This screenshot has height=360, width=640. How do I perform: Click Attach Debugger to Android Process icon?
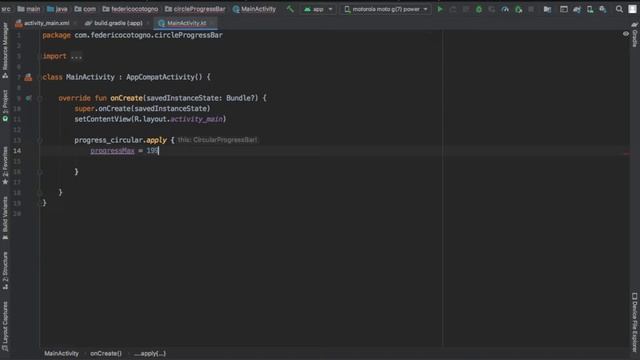click(518, 9)
